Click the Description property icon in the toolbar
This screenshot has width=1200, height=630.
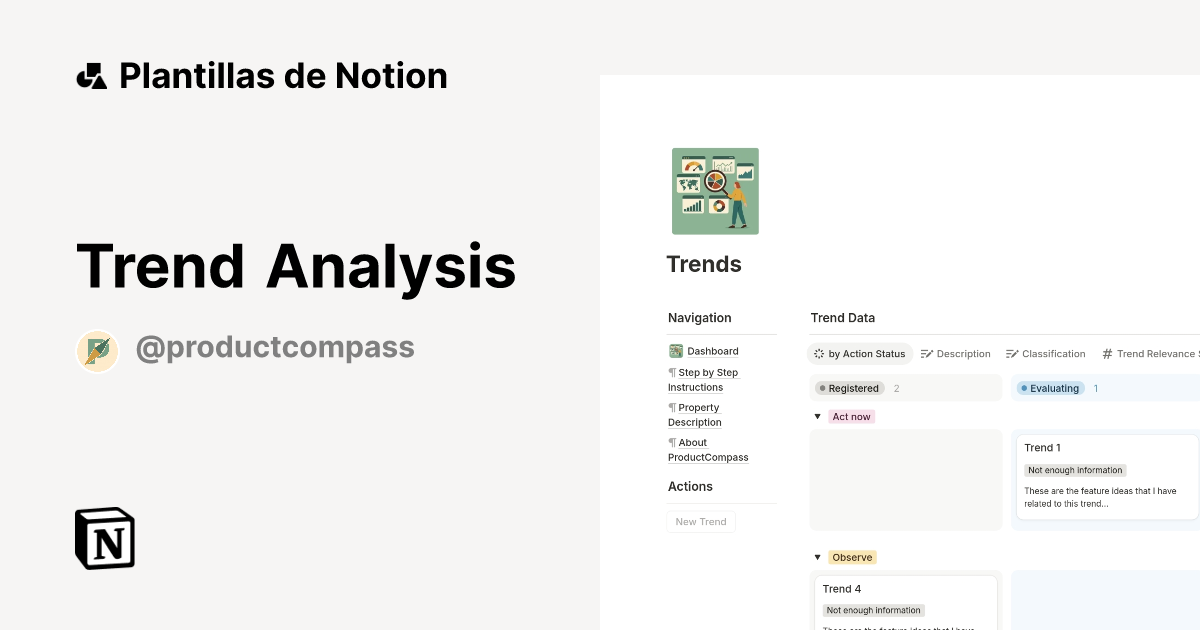(x=925, y=353)
